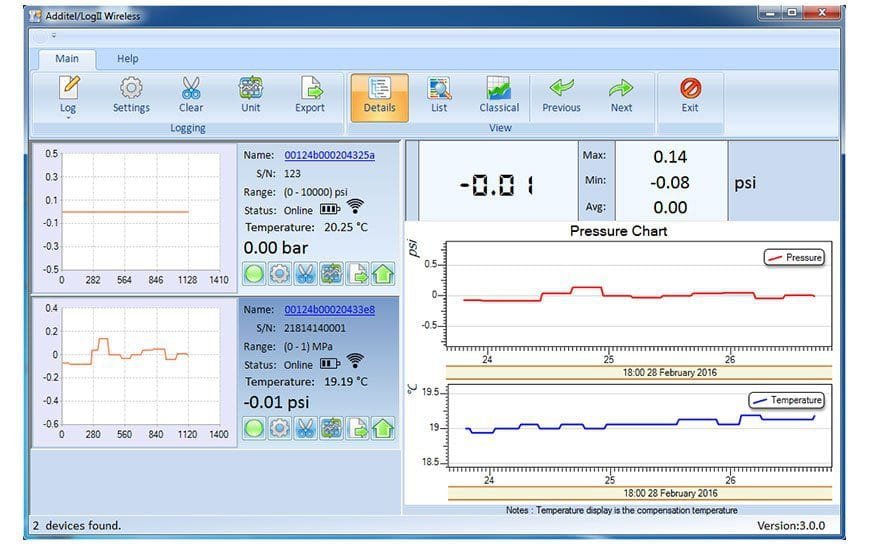
Task: Open device link 00124b000204325a
Action: coord(329,155)
